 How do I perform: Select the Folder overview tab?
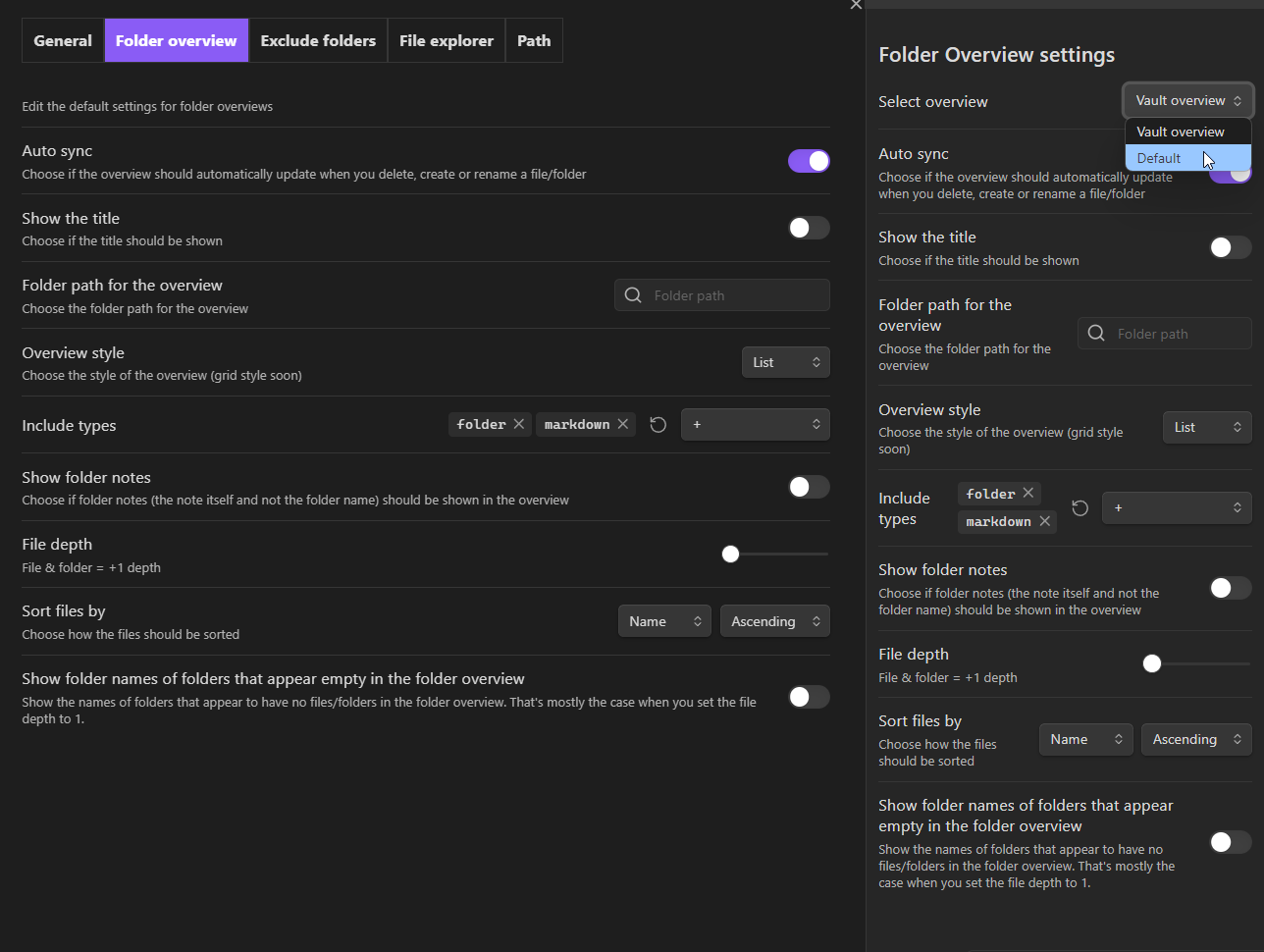pyautogui.click(x=177, y=40)
